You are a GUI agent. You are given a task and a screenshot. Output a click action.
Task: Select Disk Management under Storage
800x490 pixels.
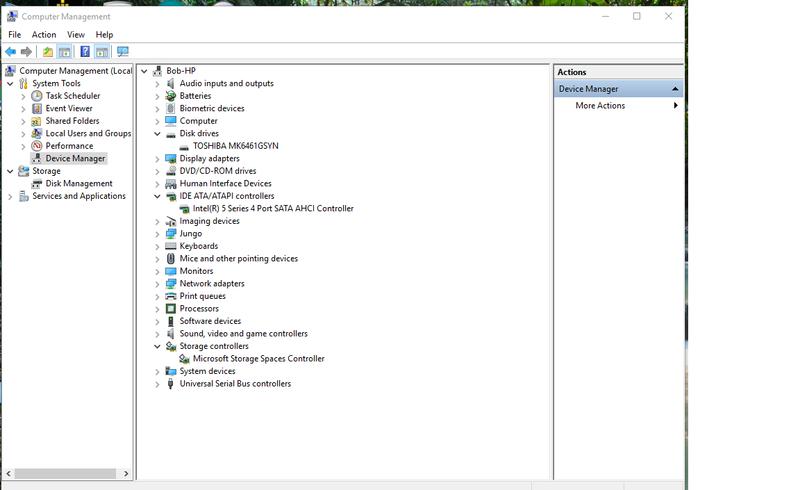tap(79, 184)
